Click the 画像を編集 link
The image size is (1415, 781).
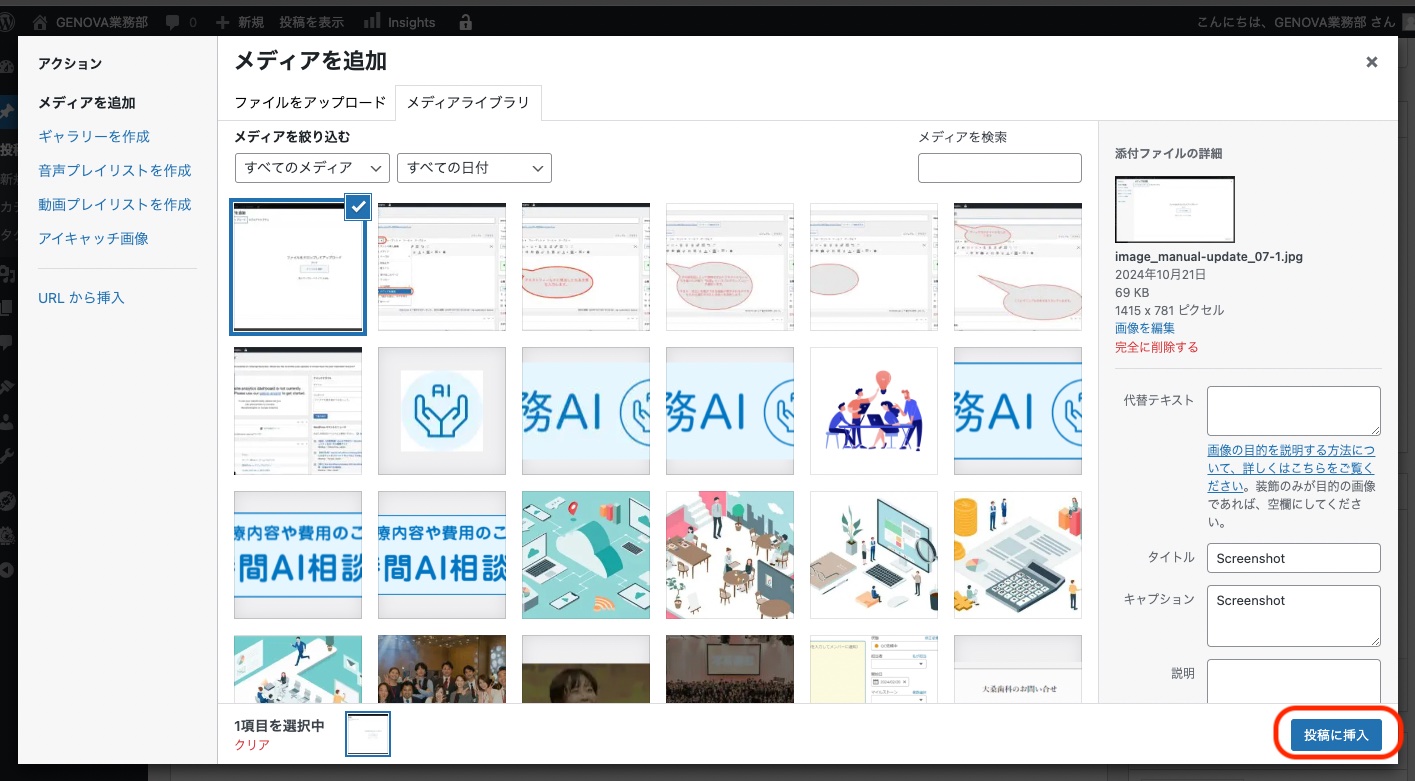(x=1145, y=328)
